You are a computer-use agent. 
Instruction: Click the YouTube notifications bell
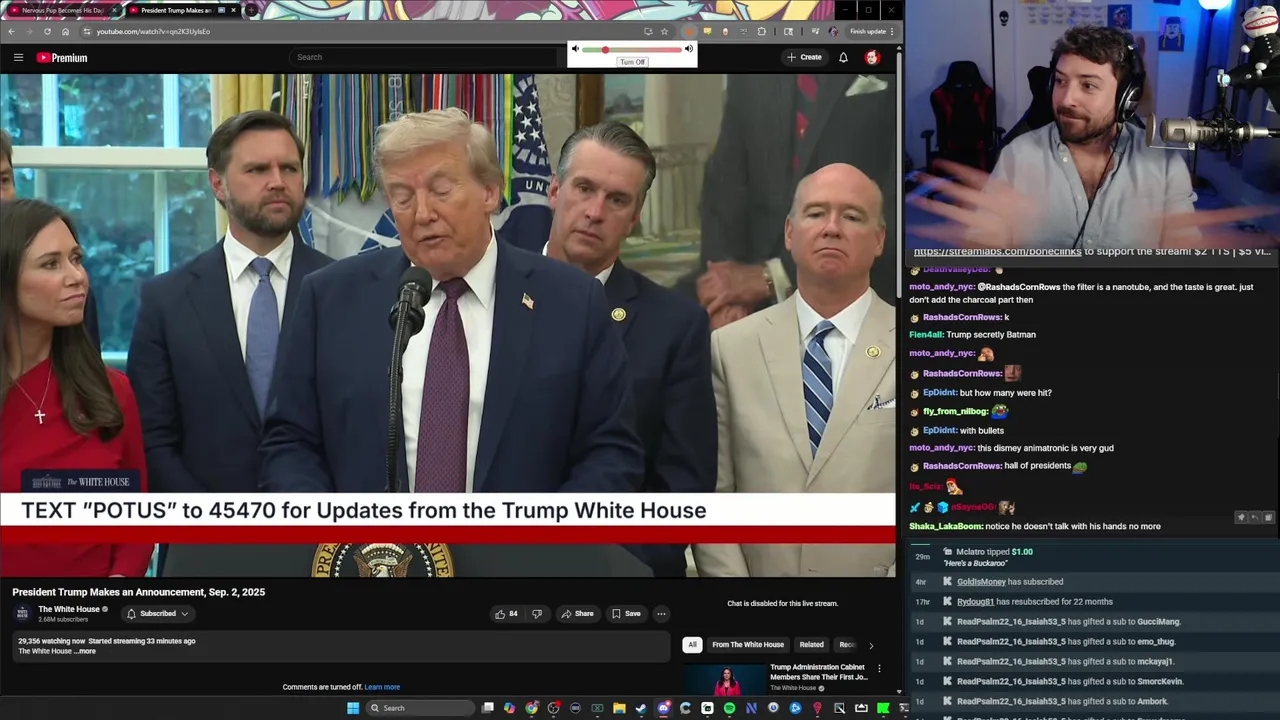click(x=843, y=57)
